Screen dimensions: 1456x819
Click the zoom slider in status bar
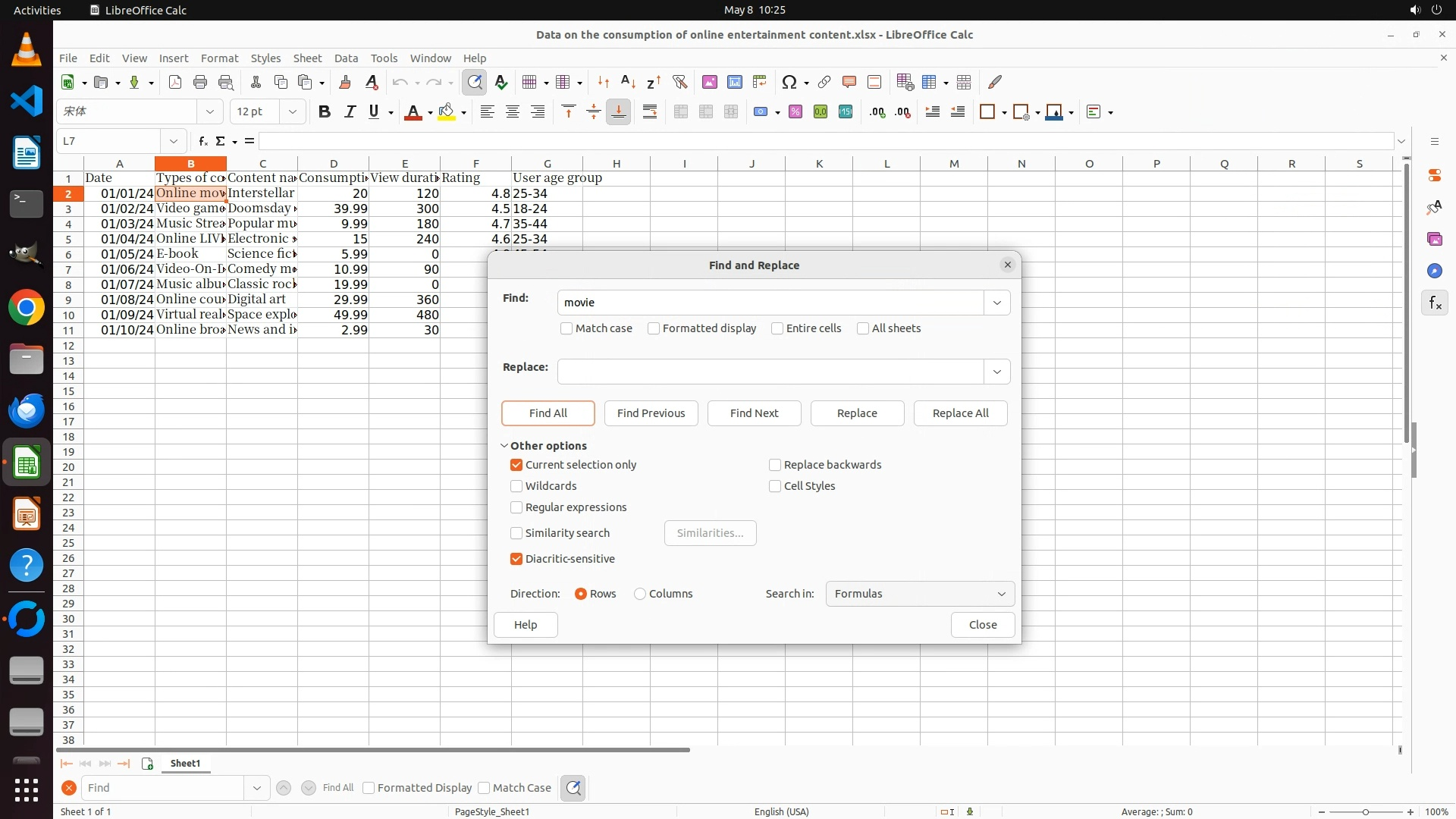[1365, 811]
